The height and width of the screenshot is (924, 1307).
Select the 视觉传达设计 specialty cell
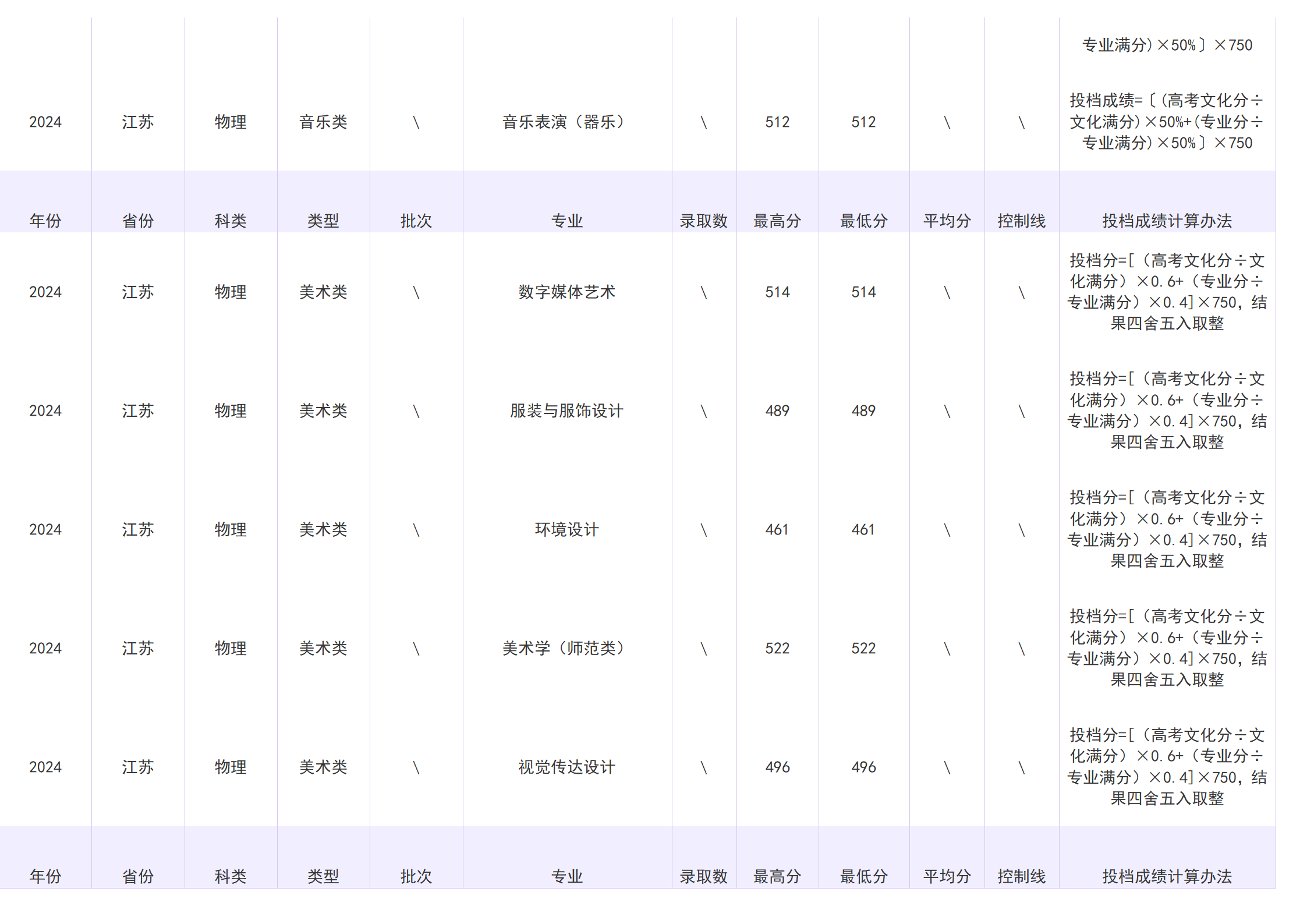(x=567, y=767)
